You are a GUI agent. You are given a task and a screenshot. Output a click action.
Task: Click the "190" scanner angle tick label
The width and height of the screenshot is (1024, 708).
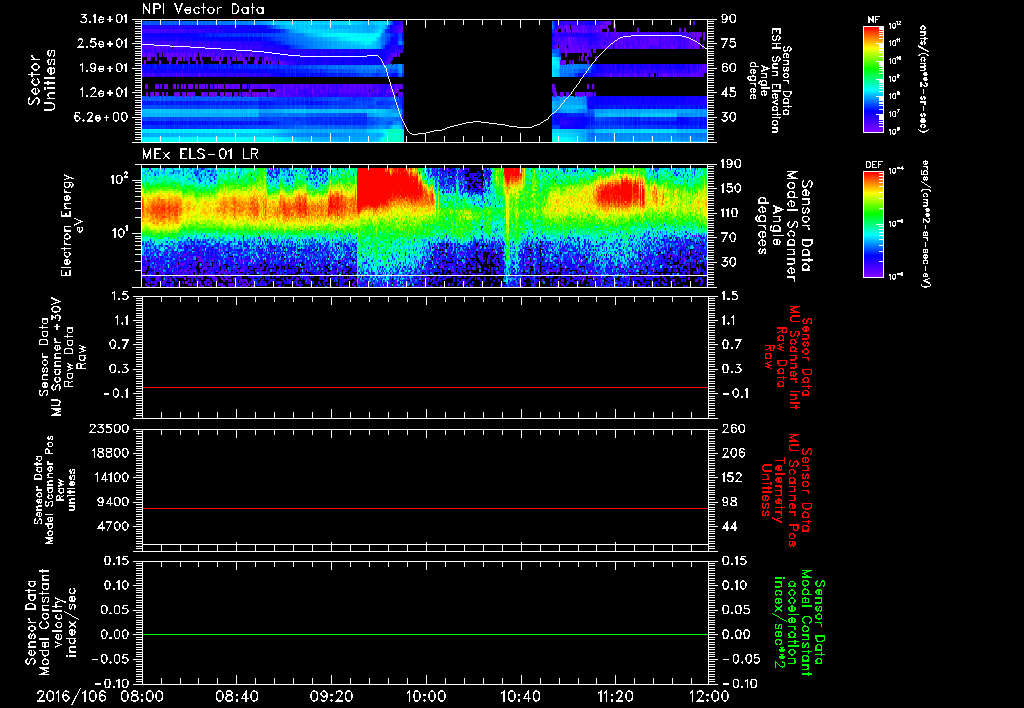click(731, 164)
